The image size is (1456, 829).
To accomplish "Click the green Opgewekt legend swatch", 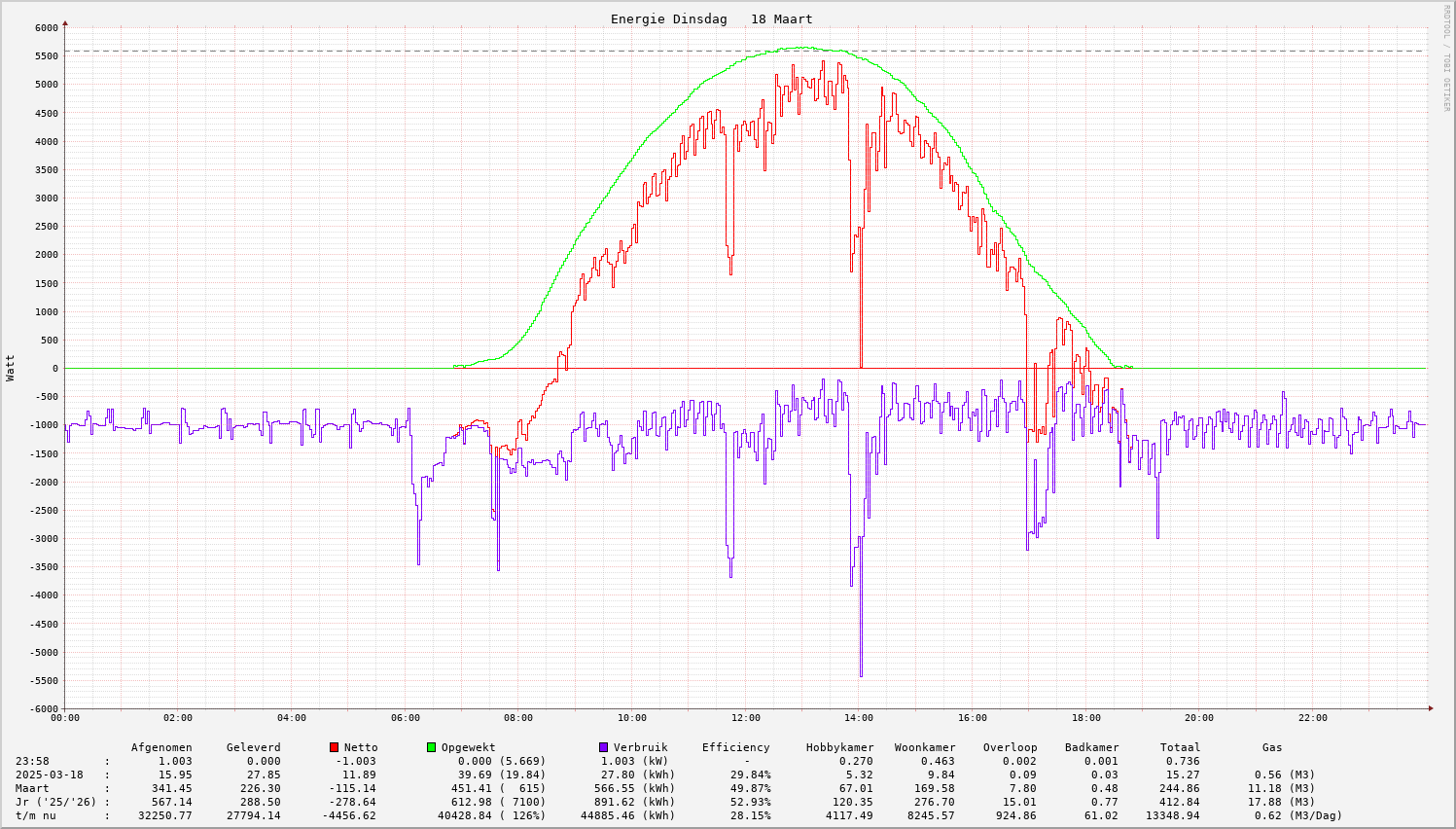I will (x=432, y=747).
